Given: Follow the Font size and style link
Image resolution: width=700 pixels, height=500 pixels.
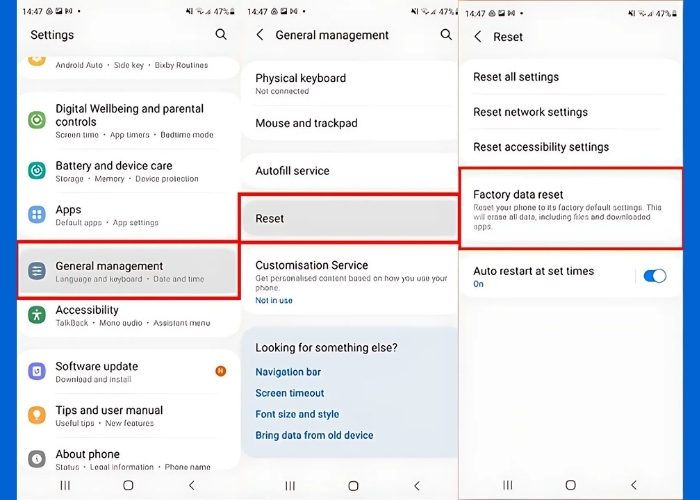Looking at the screenshot, I should 297,414.
